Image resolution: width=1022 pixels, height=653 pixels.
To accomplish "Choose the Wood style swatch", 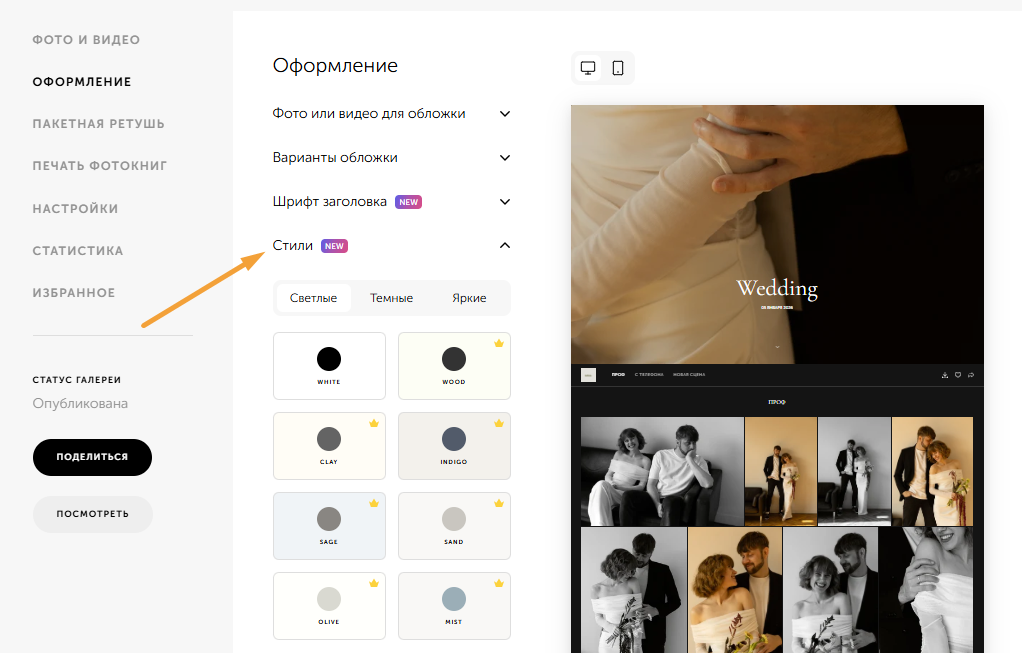I will (454, 366).
